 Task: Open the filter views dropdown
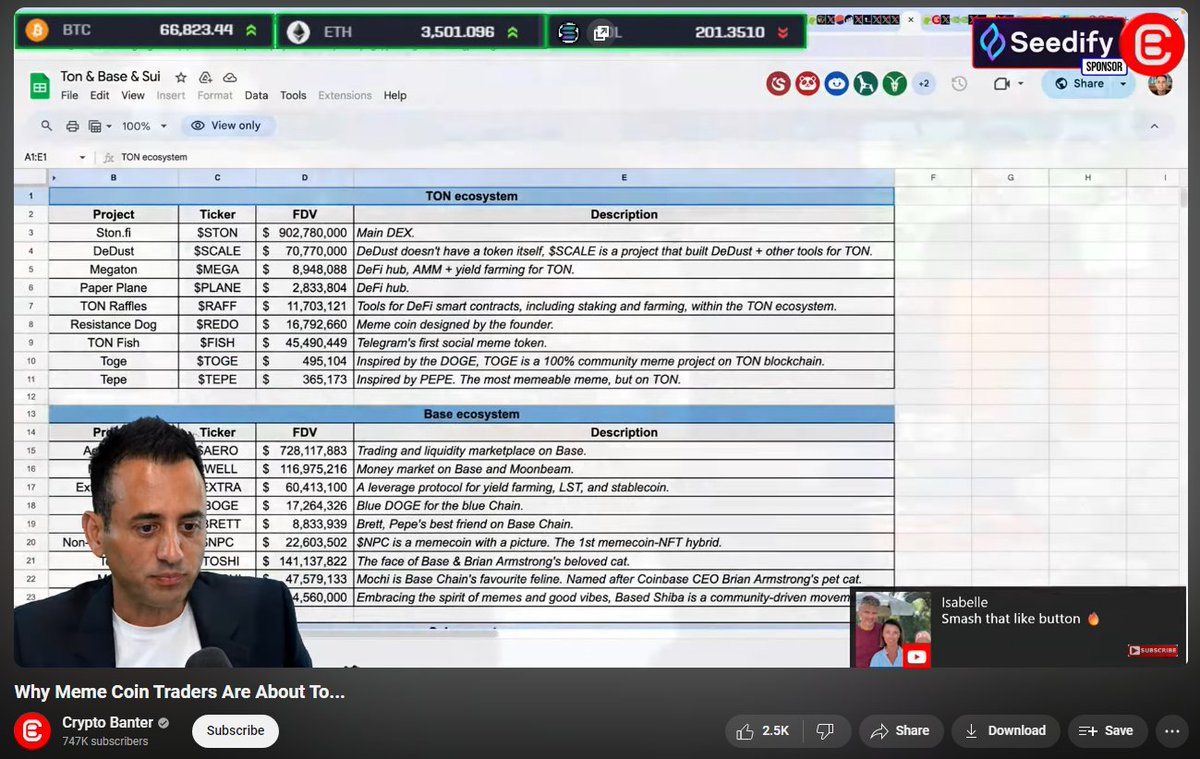(x=100, y=126)
